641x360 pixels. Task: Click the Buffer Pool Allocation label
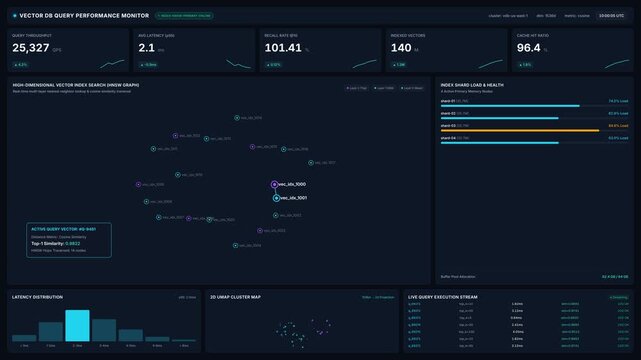tap(458, 277)
